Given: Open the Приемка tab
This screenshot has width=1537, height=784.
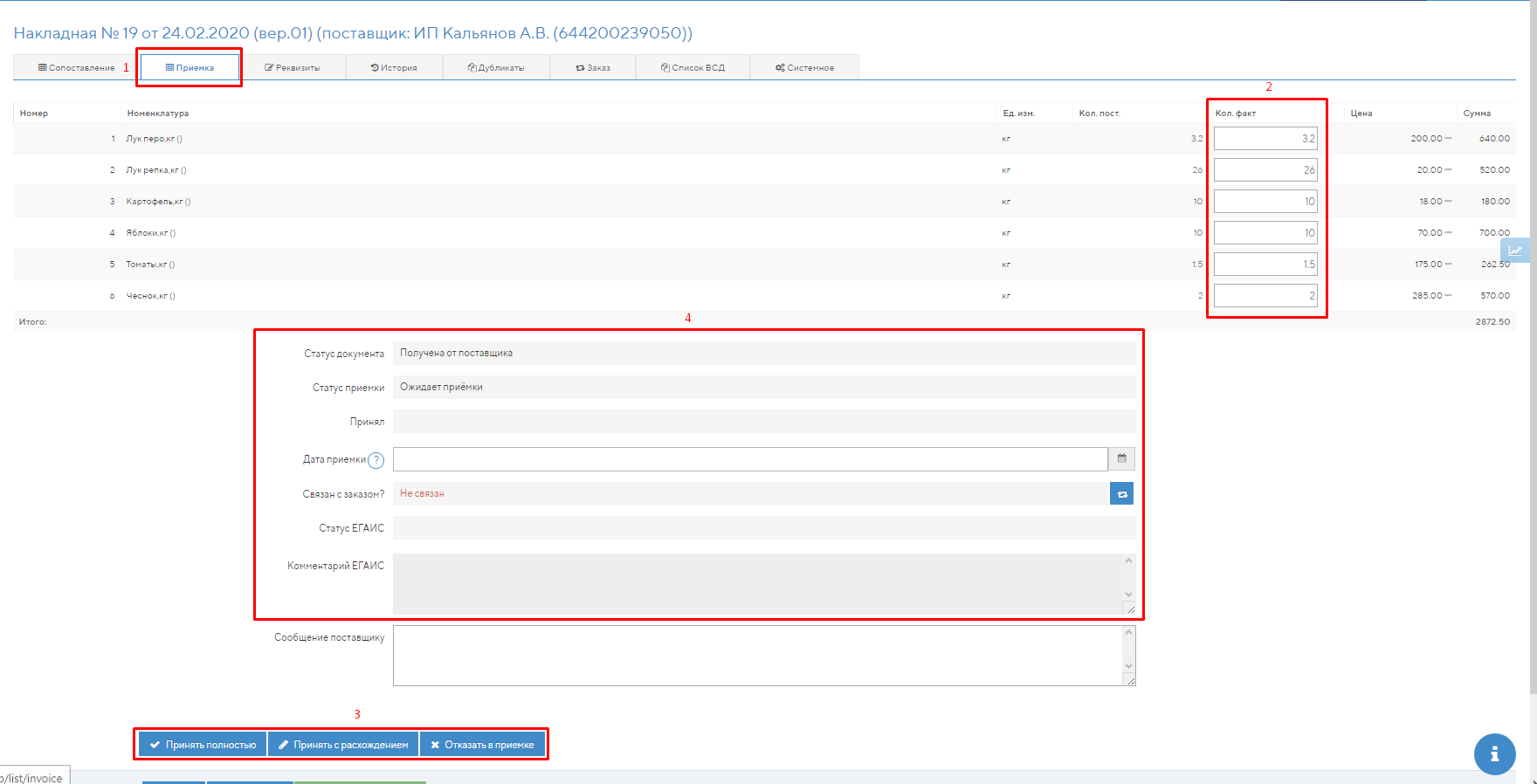Looking at the screenshot, I should 190,68.
